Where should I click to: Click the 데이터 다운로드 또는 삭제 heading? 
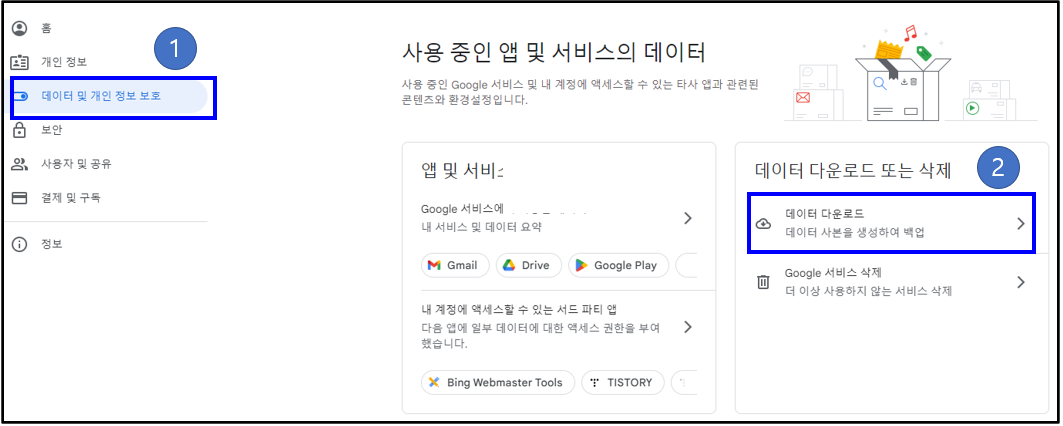853,171
